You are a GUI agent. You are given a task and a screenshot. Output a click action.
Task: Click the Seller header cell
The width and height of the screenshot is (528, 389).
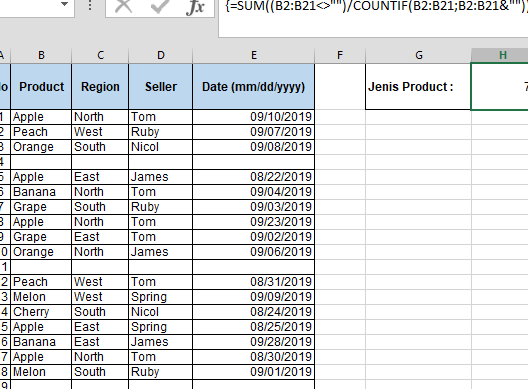(x=161, y=87)
